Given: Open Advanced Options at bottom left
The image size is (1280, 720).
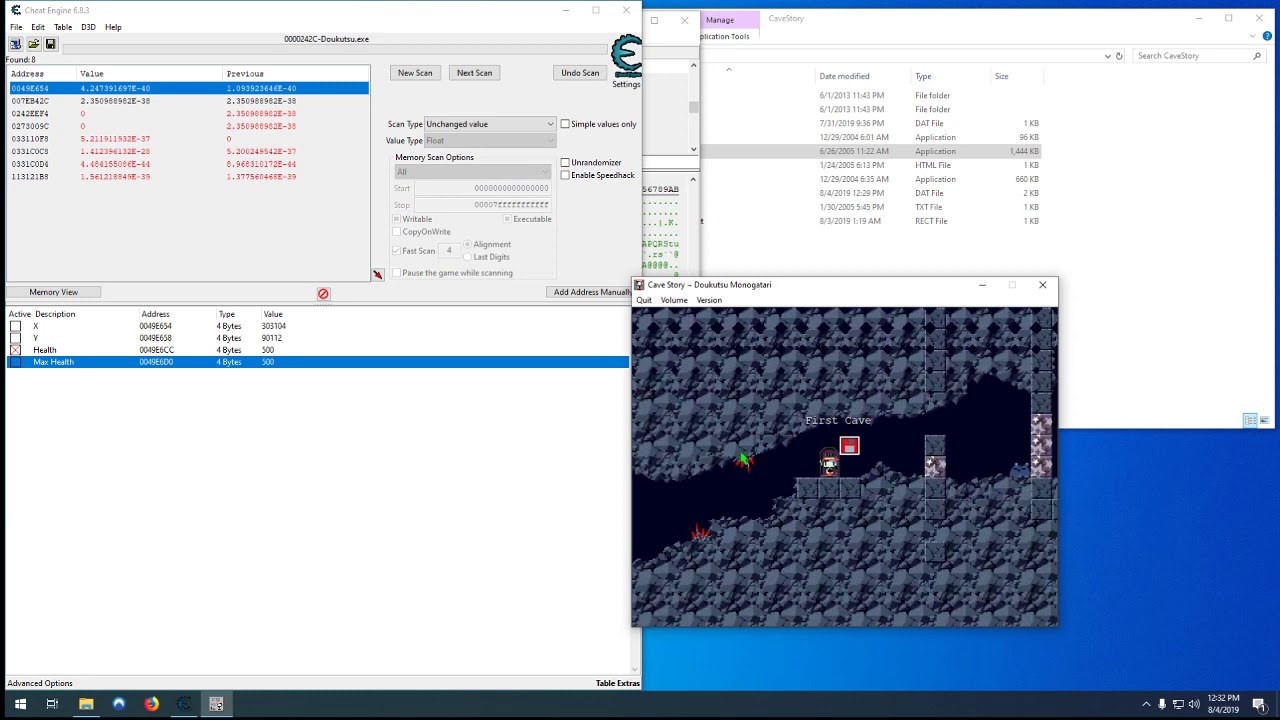Looking at the screenshot, I should pyautogui.click(x=40, y=683).
